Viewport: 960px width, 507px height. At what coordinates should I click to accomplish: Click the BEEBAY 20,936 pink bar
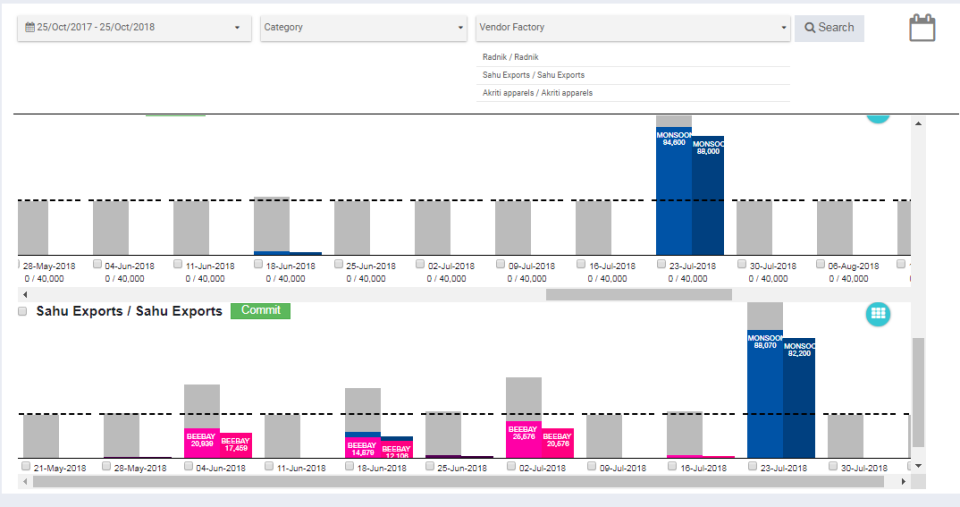(x=201, y=443)
